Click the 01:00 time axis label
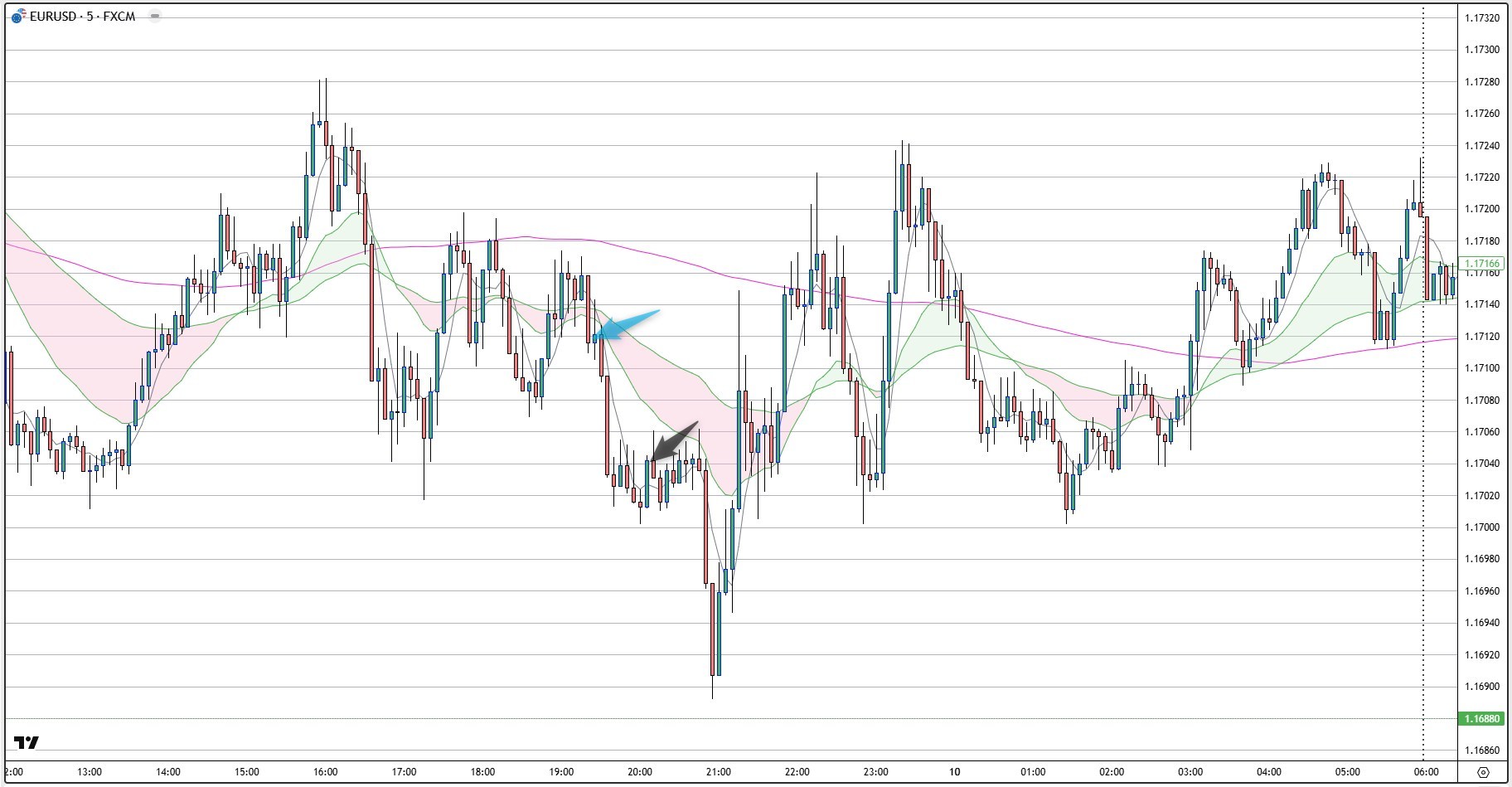 1033,772
